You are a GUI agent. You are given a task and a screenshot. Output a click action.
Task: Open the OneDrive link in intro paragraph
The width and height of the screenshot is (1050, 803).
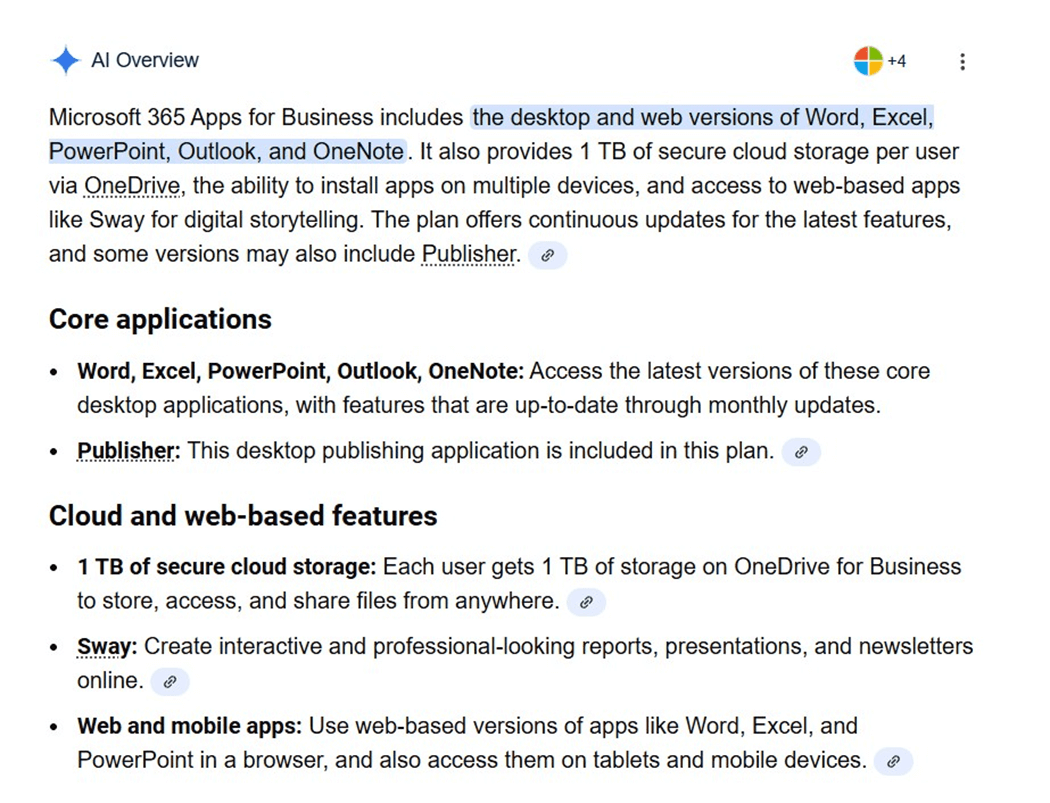click(x=132, y=186)
